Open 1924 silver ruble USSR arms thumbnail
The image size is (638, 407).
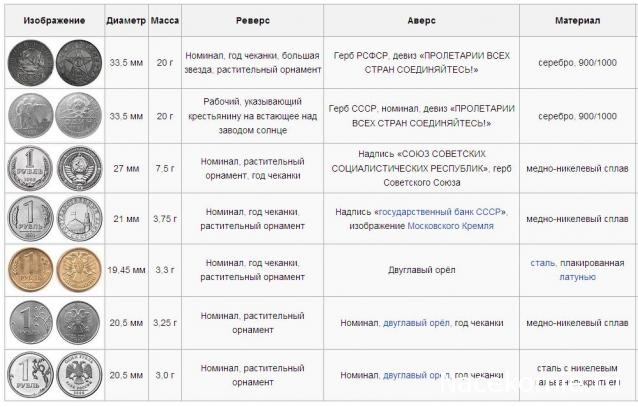[78, 116]
